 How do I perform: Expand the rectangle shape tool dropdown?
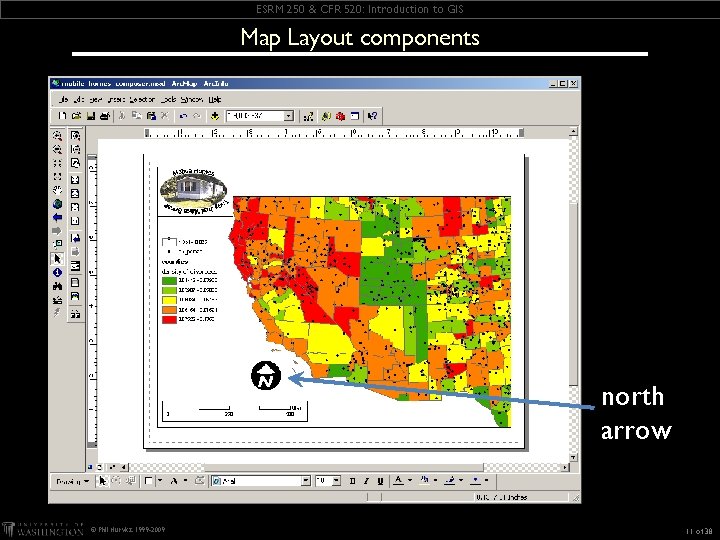[x=160, y=481]
